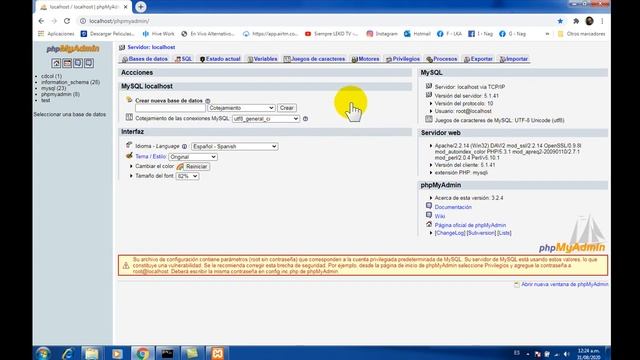The width and height of the screenshot is (640, 360).
Task: Open the SQL tab
Action: (183, 59)
